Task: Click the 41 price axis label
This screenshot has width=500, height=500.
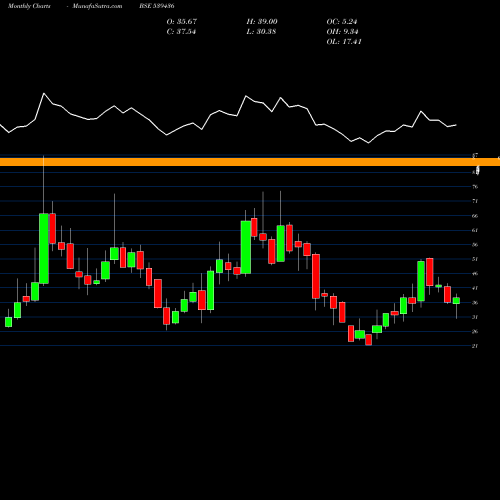Action: coord(475,288)
